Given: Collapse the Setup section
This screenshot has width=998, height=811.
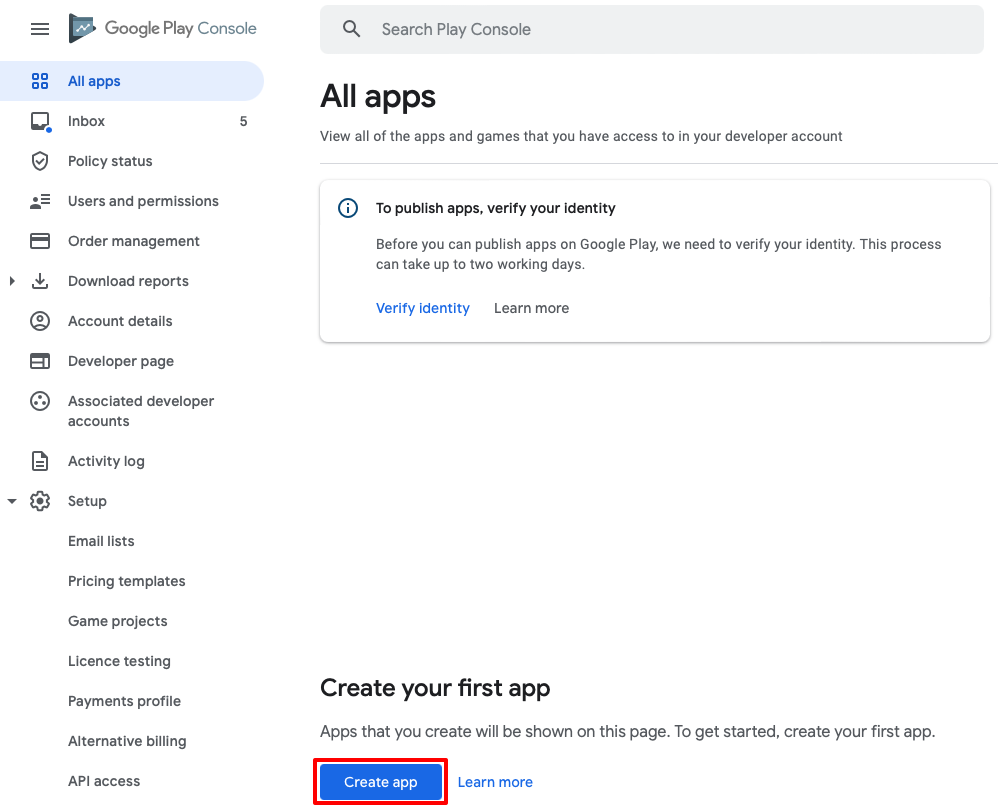Looking at the screenshot, I should [12, 501].
